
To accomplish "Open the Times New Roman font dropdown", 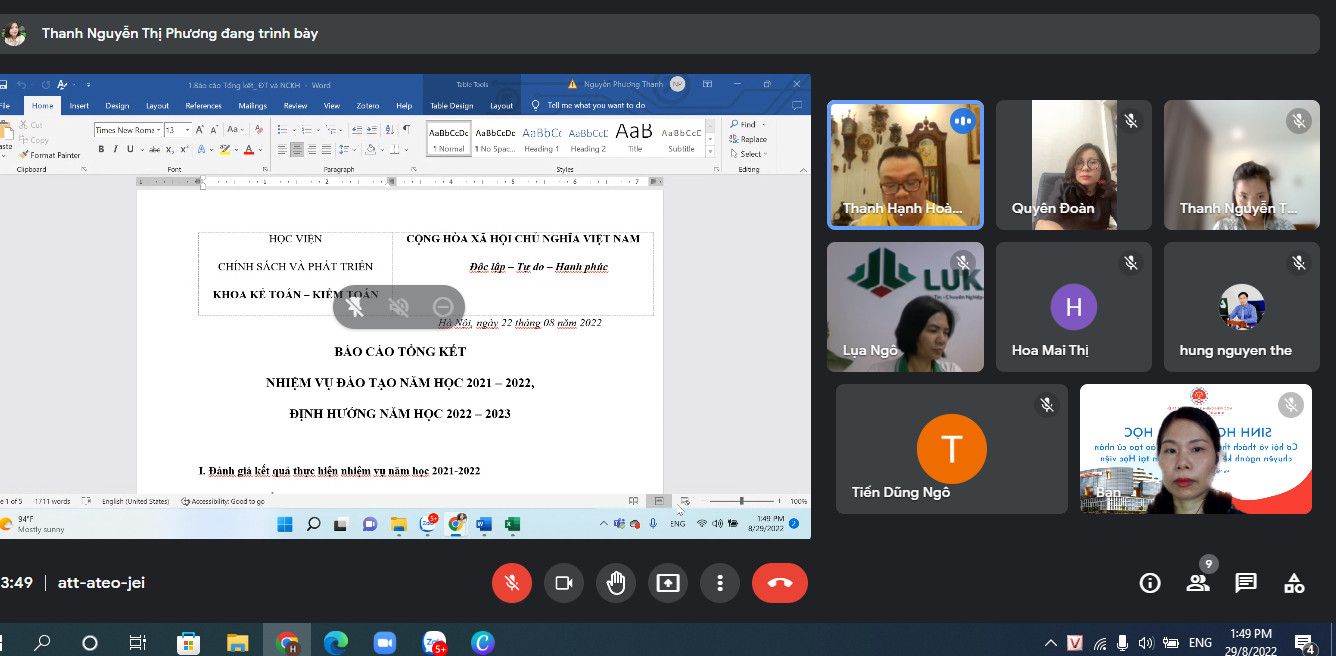I will [158, 130].
